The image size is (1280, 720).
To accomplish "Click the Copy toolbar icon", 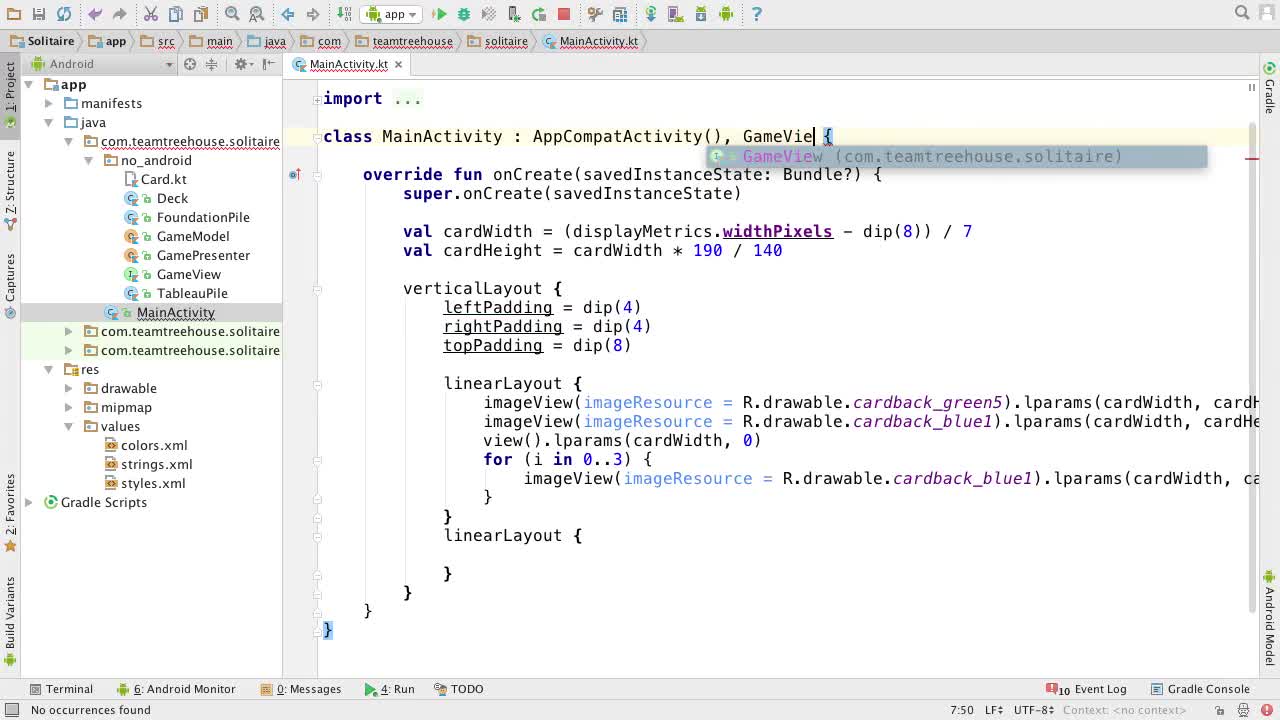I will pyautogui.click(x=175, y=14).
